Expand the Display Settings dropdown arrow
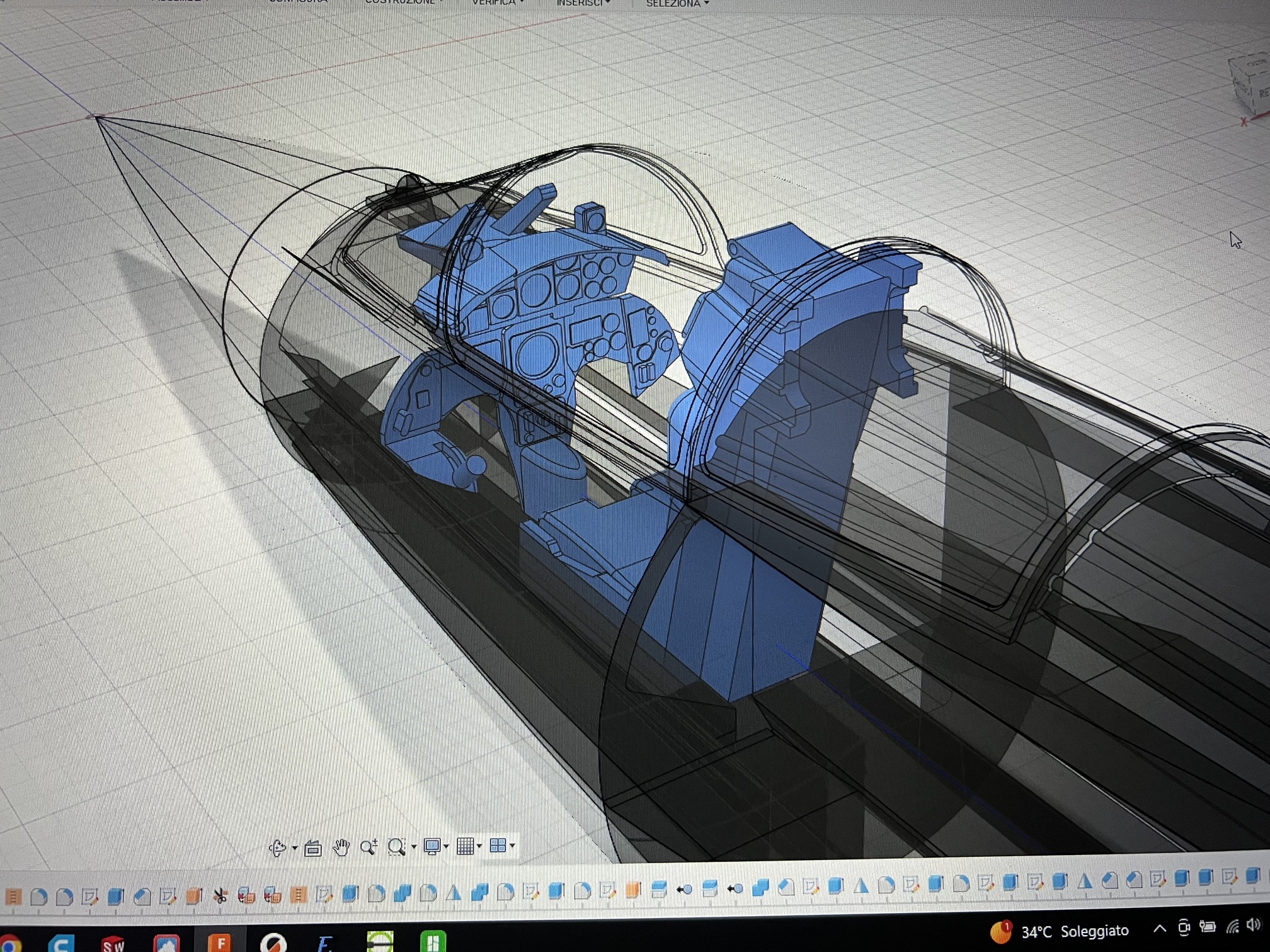This screenshot has height=952, width=1270. pyautogui.click(x=446, y=846)
